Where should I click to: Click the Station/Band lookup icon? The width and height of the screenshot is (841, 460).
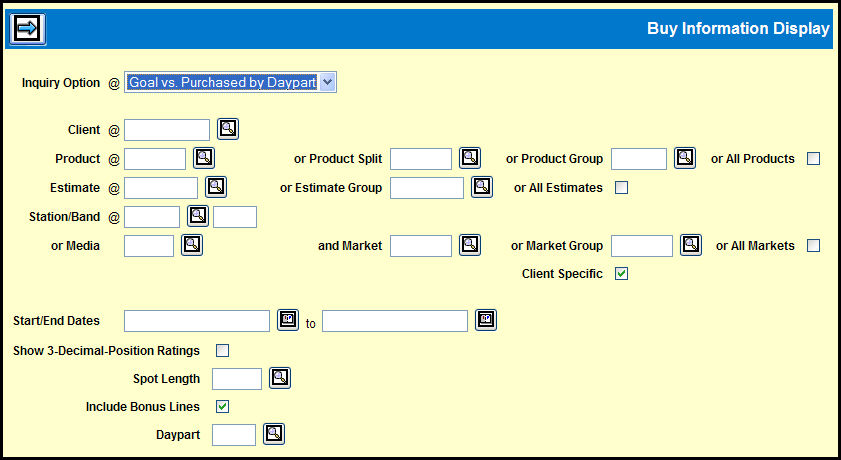[x=197, y=216]
